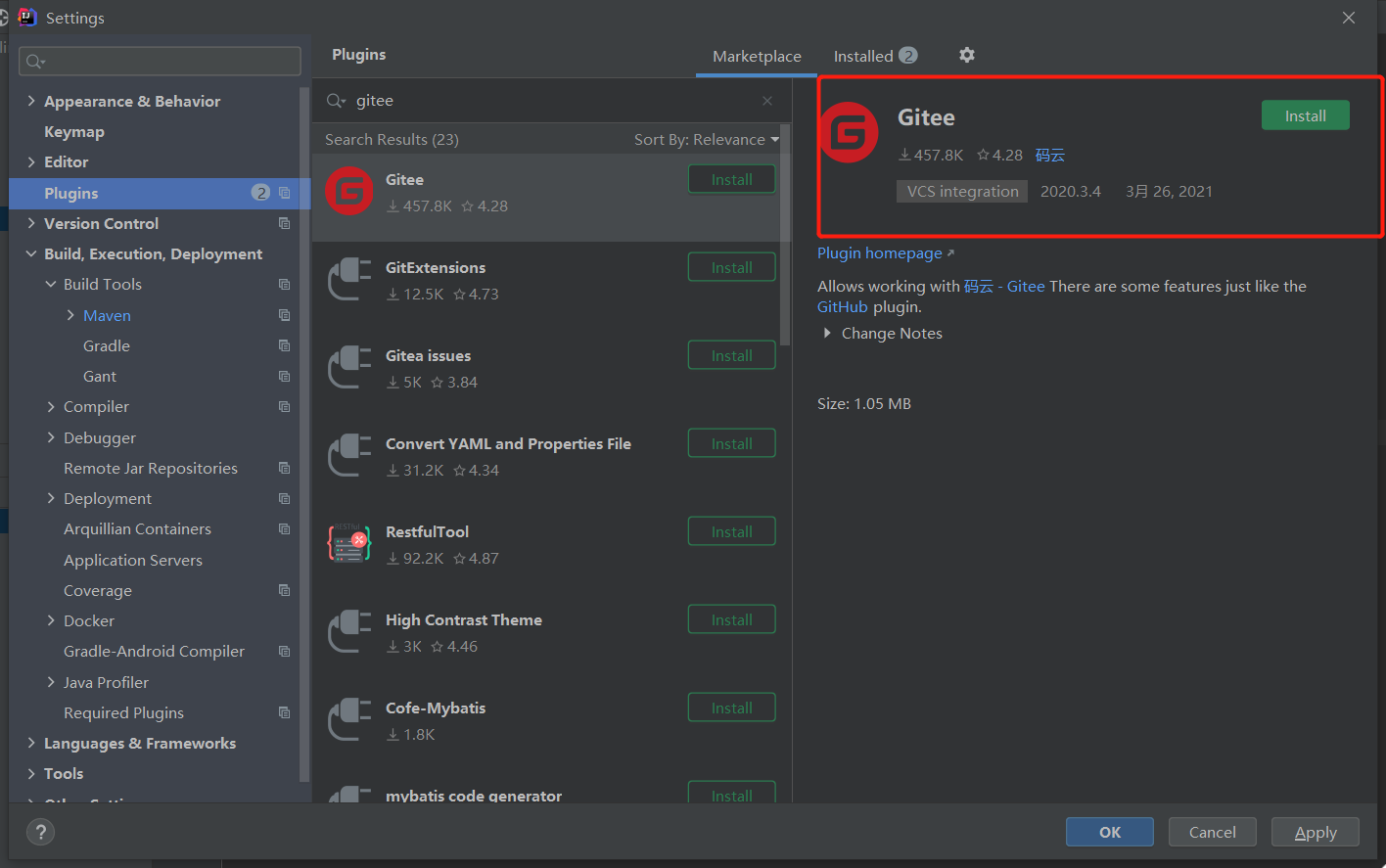1386x868 pixels.
Task: Click the GitExtensions plugin plug icon
Action: coord(349,279)
